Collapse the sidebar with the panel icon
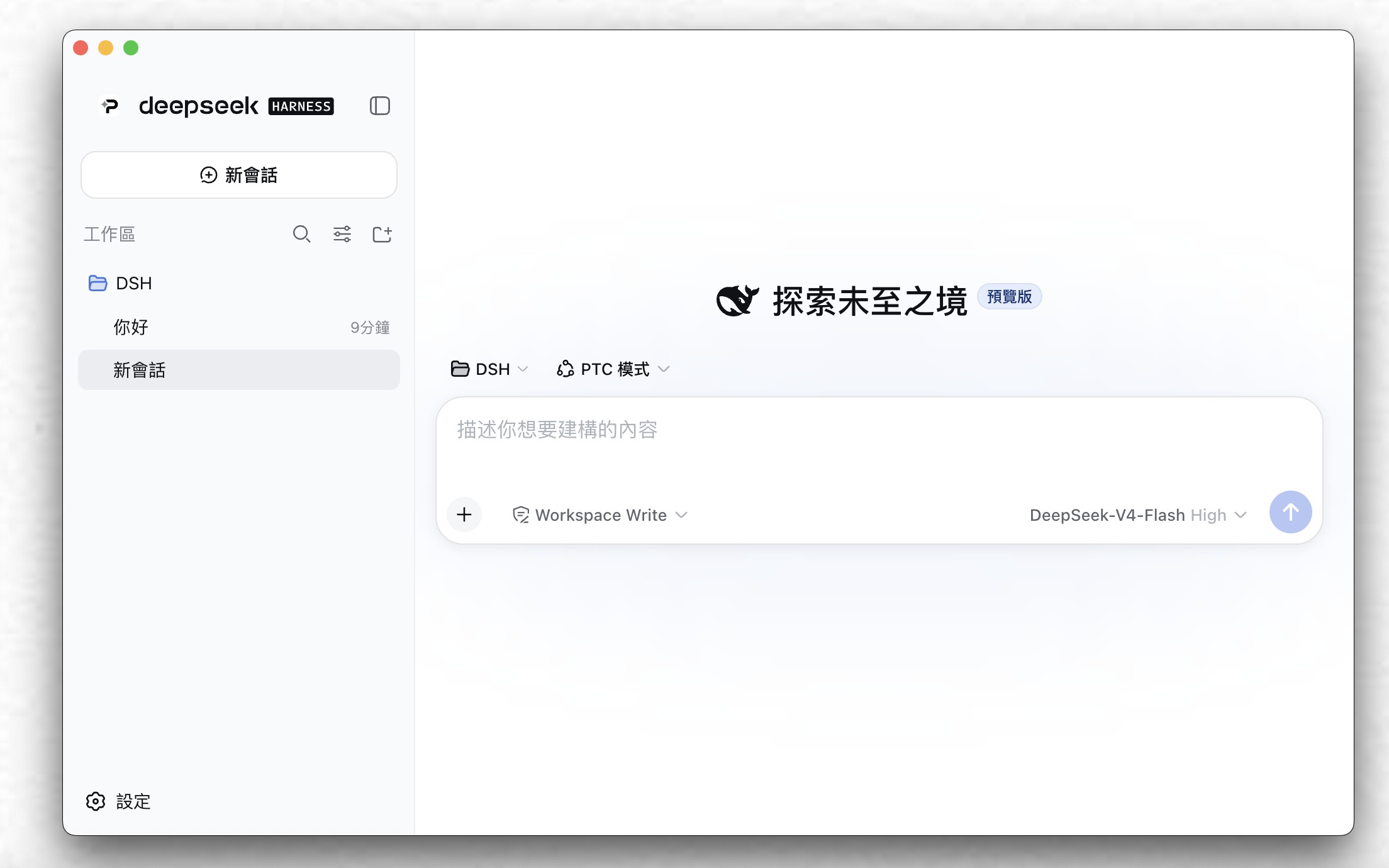 coord(380,106)
